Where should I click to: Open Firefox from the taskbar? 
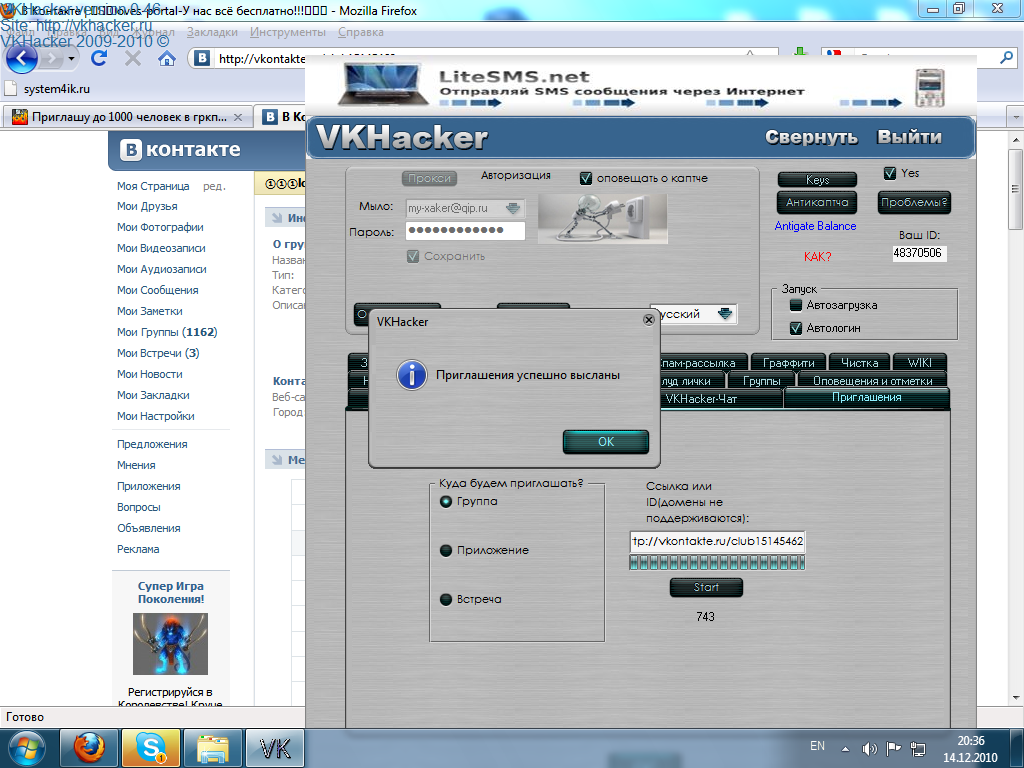point(89,748)
